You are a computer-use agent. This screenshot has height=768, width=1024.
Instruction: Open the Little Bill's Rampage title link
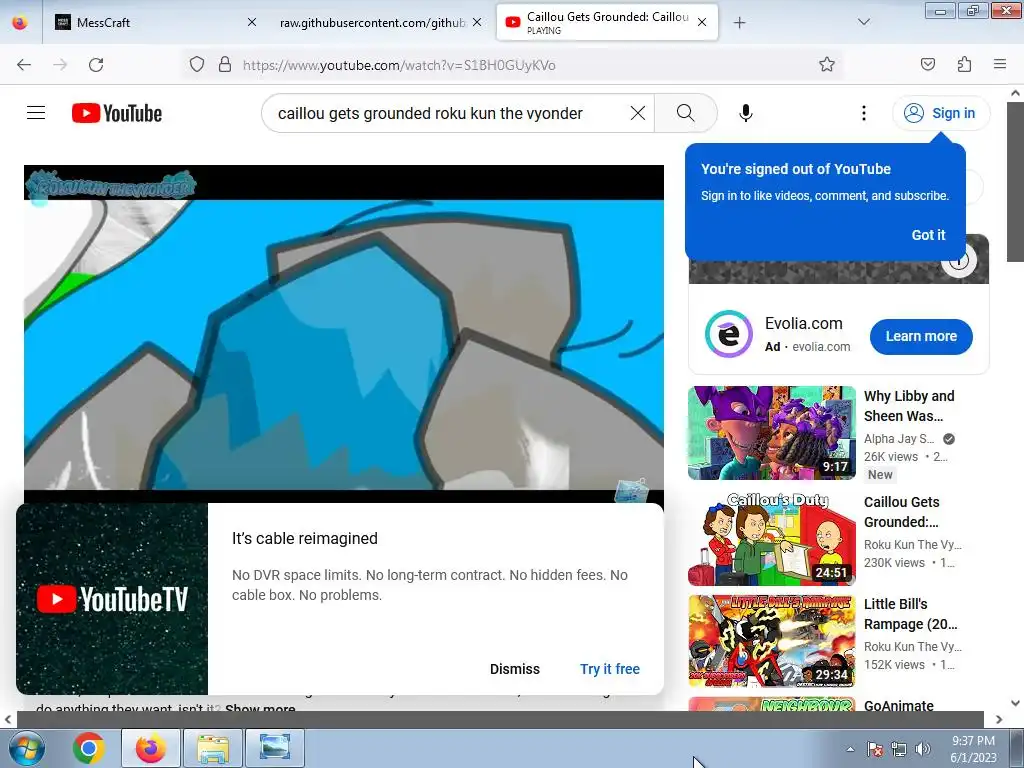click(910, 614)
